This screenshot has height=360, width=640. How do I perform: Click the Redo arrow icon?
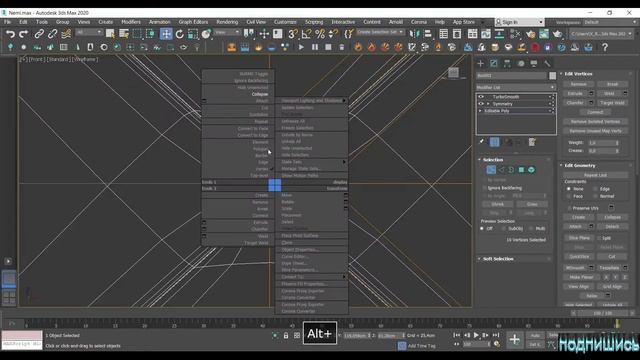coord(24,34)
